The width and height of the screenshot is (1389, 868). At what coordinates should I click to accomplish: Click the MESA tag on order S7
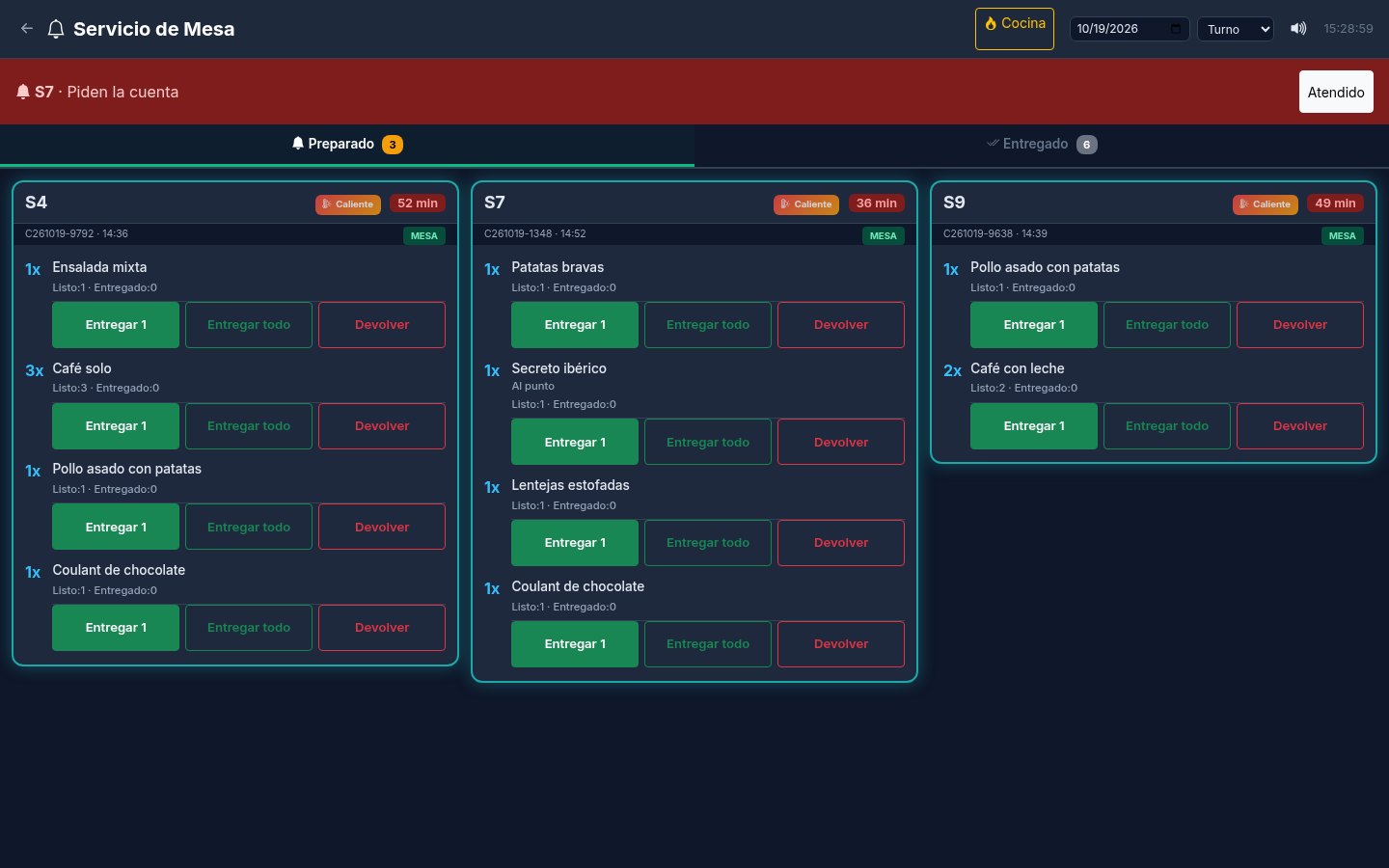[884, 235]
